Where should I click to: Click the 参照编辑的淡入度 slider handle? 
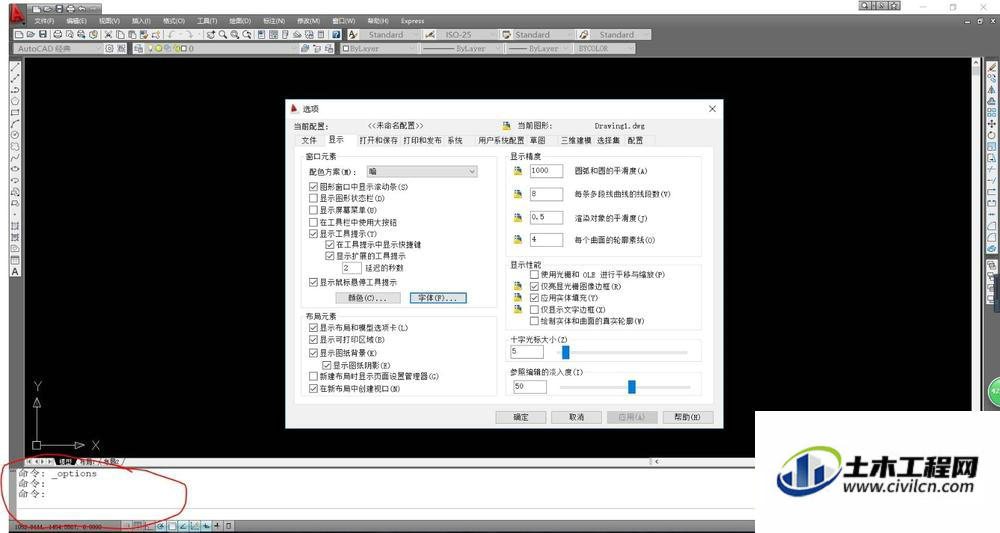[631, 387]
